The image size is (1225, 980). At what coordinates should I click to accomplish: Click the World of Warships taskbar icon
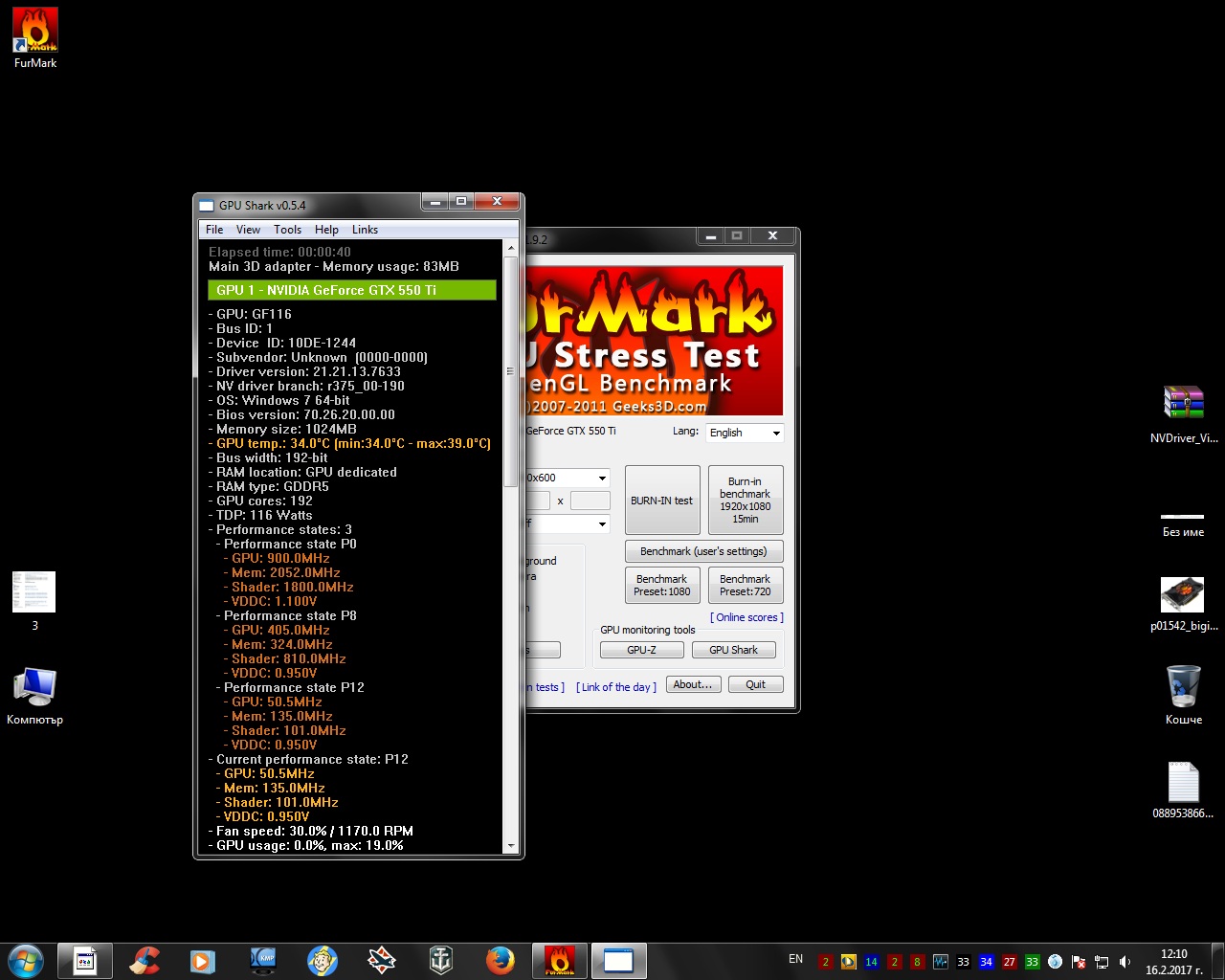440,960
